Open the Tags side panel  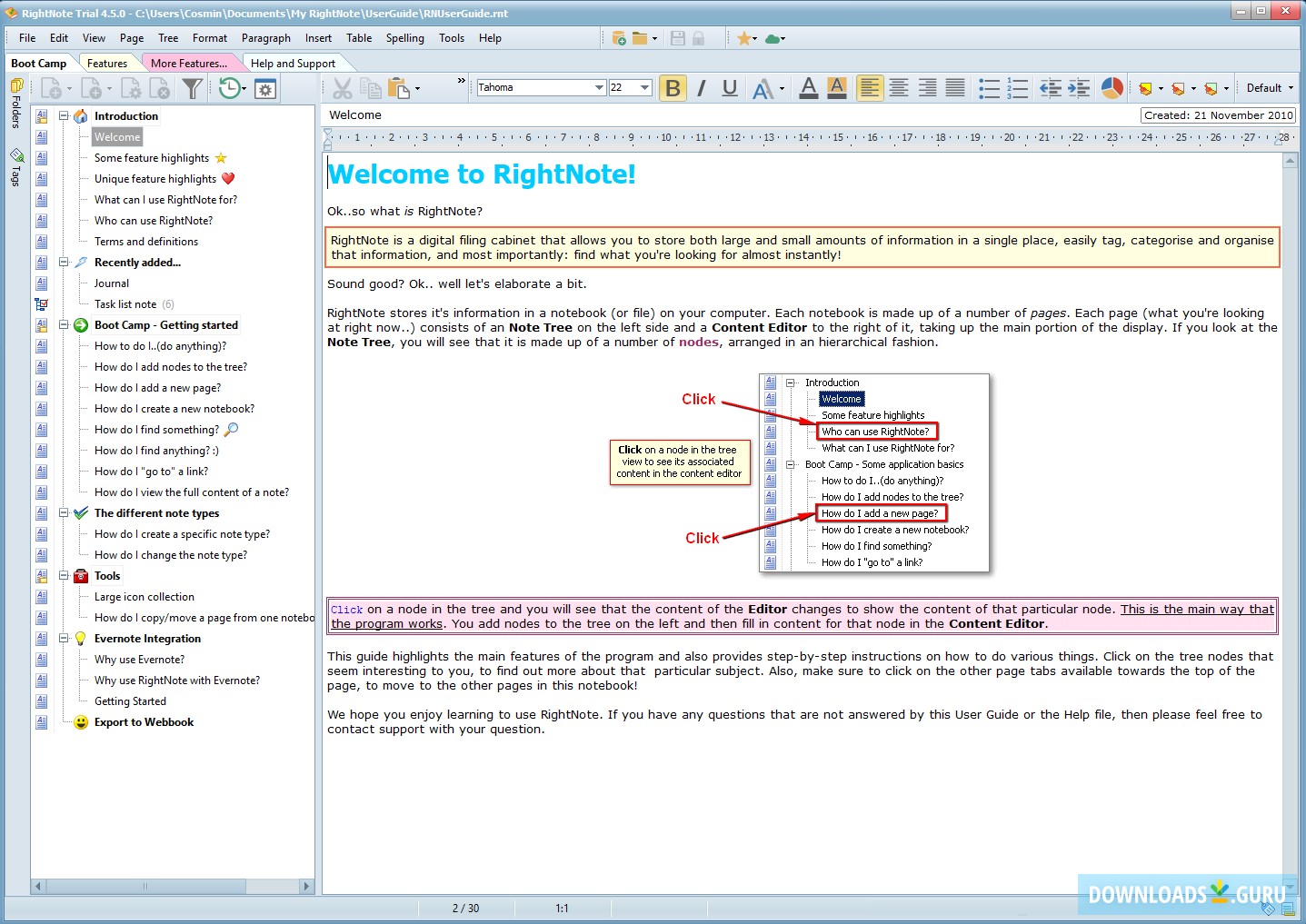(x=16, y=167)
